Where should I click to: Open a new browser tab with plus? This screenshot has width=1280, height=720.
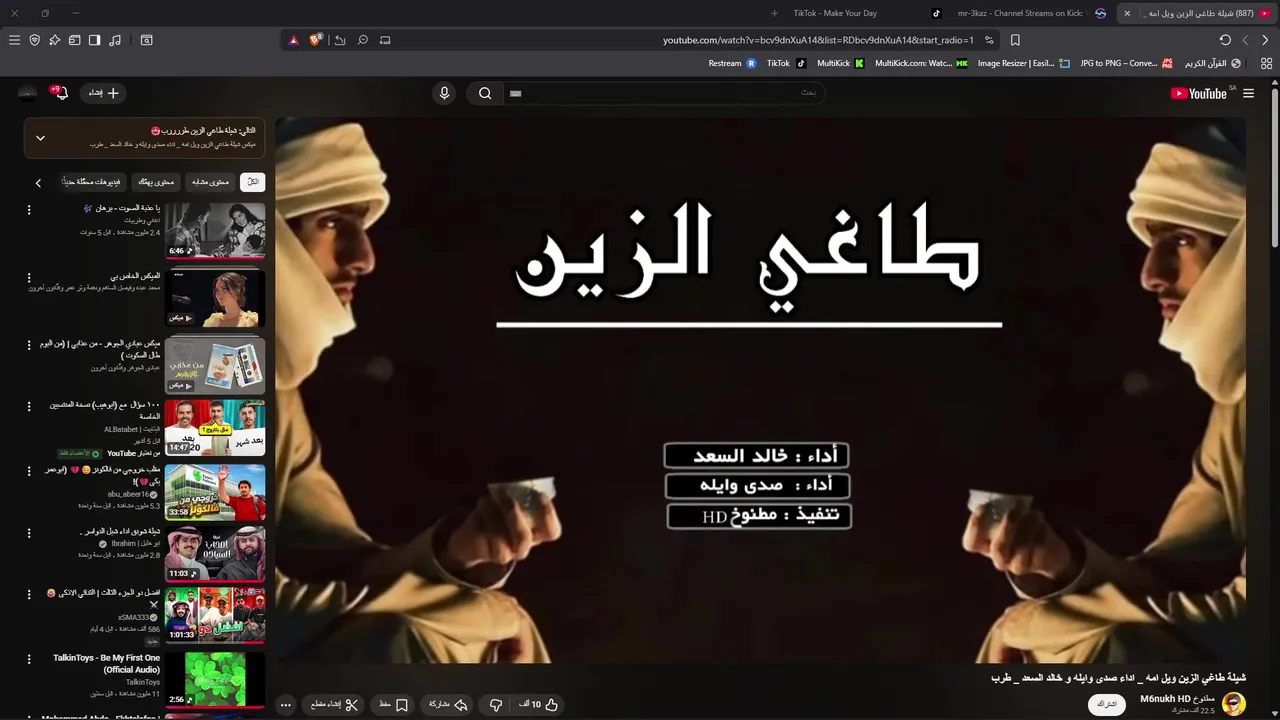click(774, 13)
